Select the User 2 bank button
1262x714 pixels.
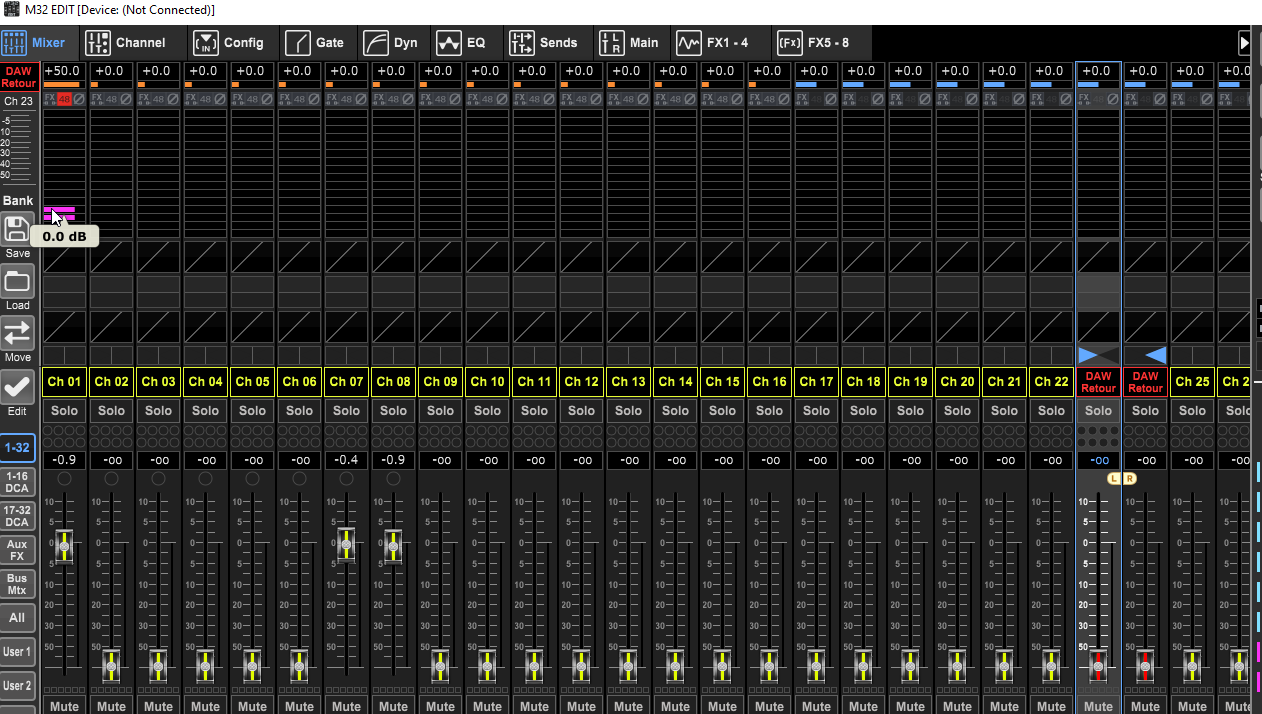[17, 686]
